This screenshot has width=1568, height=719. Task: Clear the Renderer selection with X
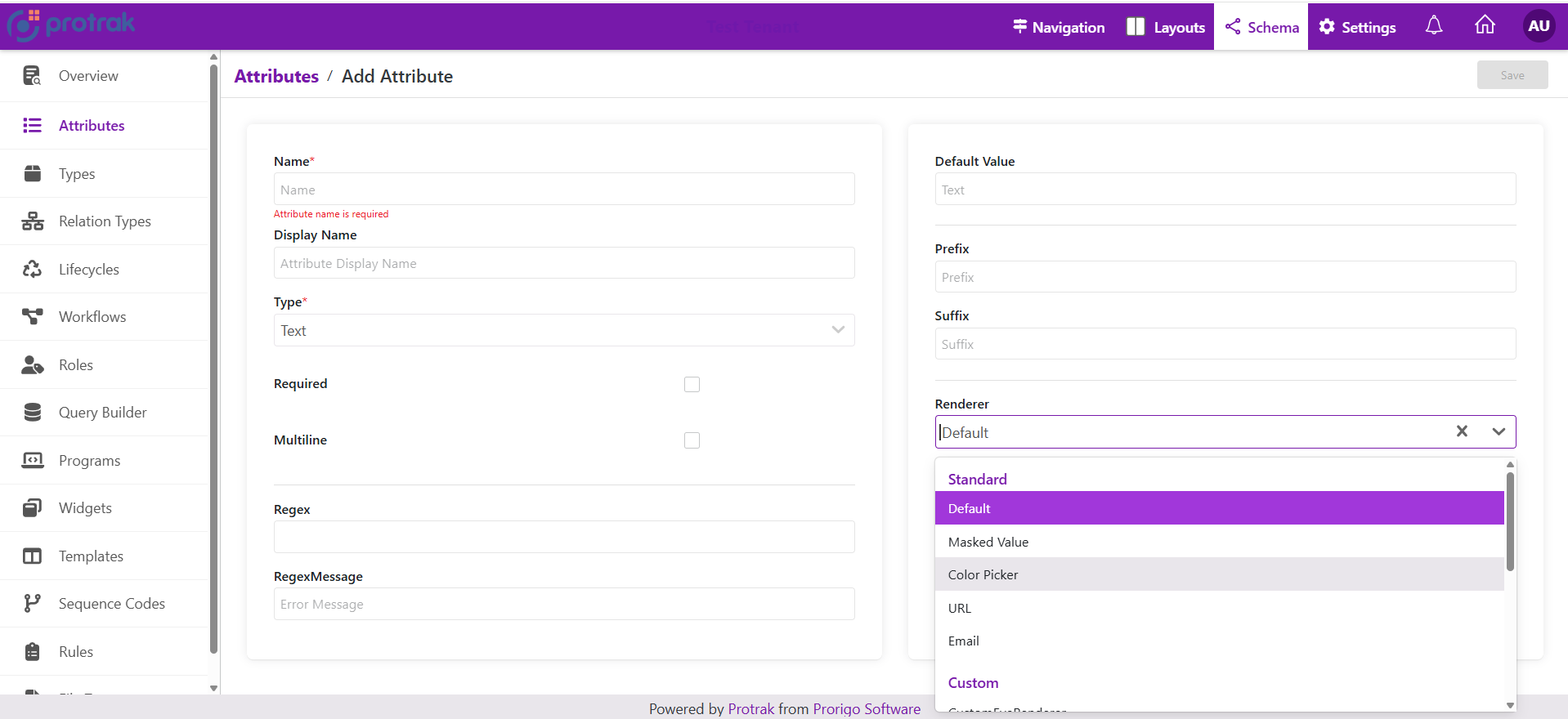coord(1462,431)
